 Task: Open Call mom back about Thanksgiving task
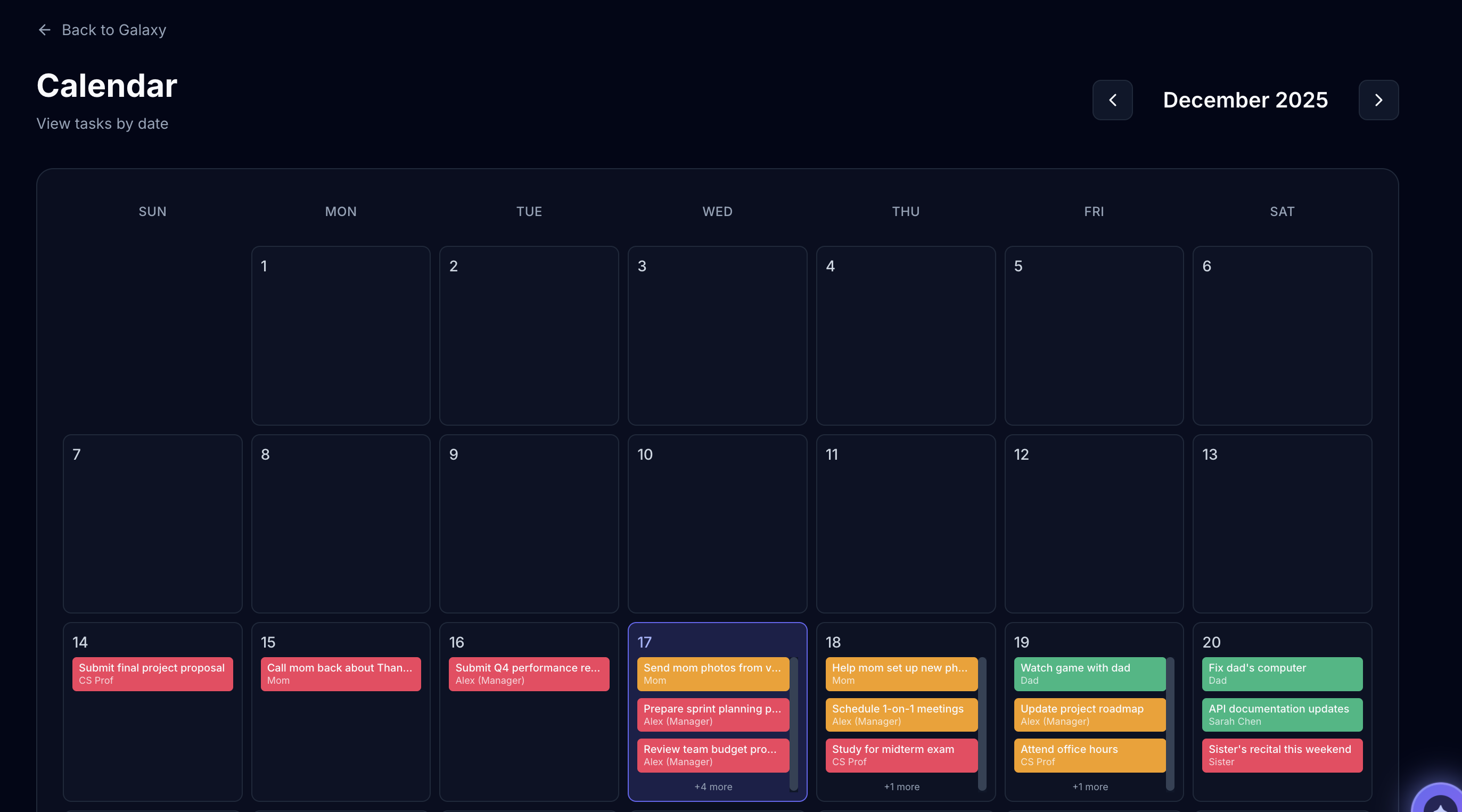click(x=341, y=674)
